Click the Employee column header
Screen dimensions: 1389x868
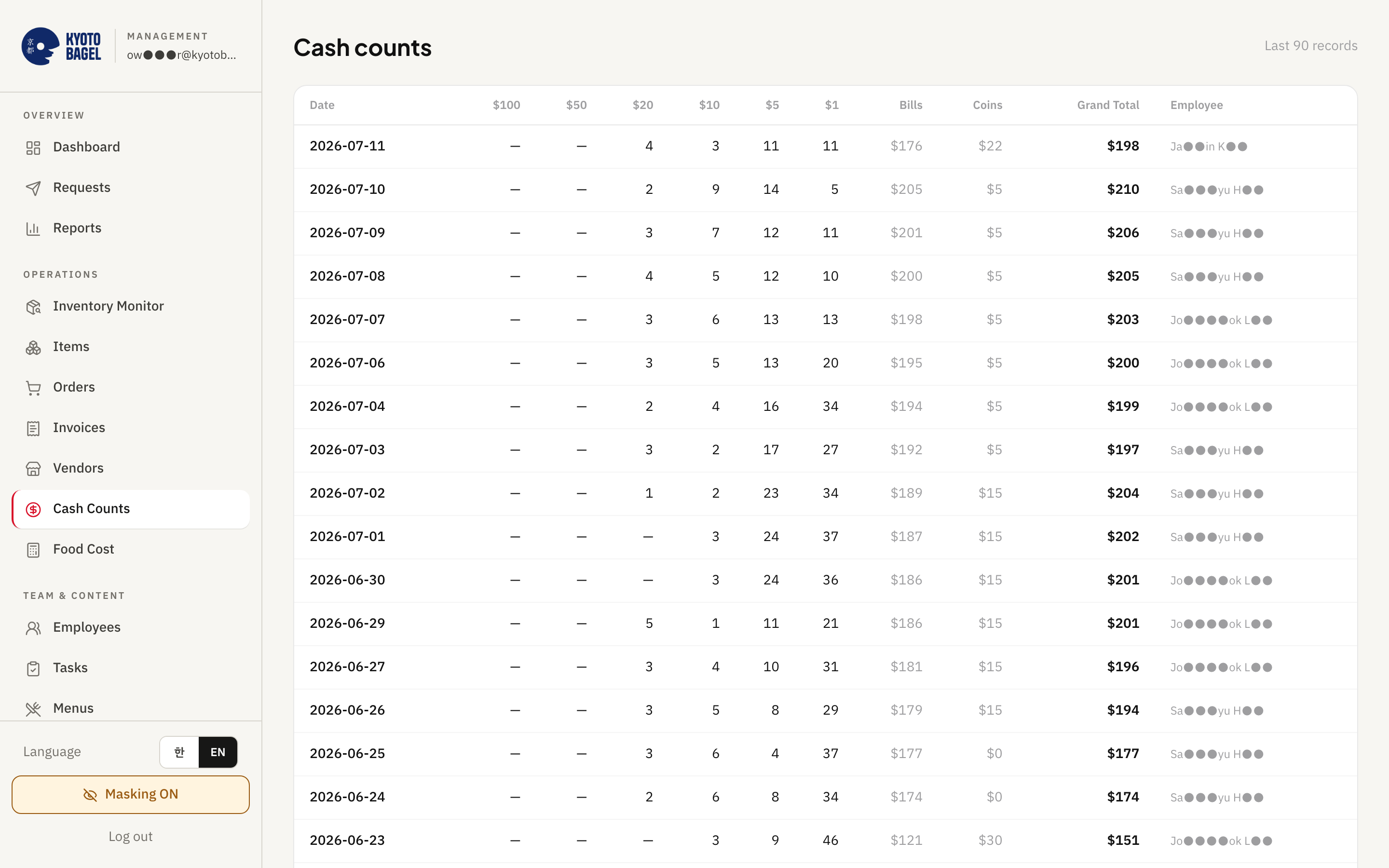1196,105
